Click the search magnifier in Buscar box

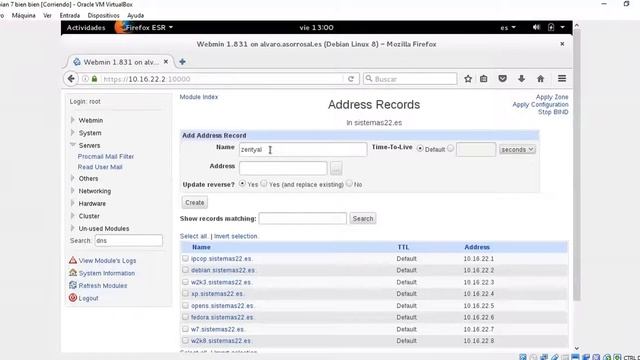(x=369, y=78)
